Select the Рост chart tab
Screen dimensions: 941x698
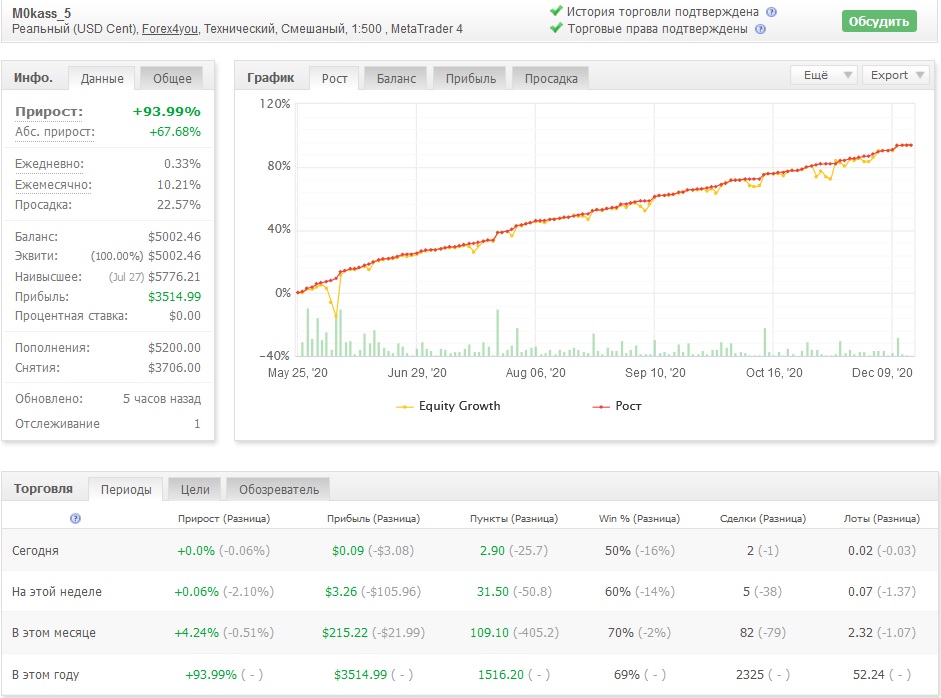334,79
